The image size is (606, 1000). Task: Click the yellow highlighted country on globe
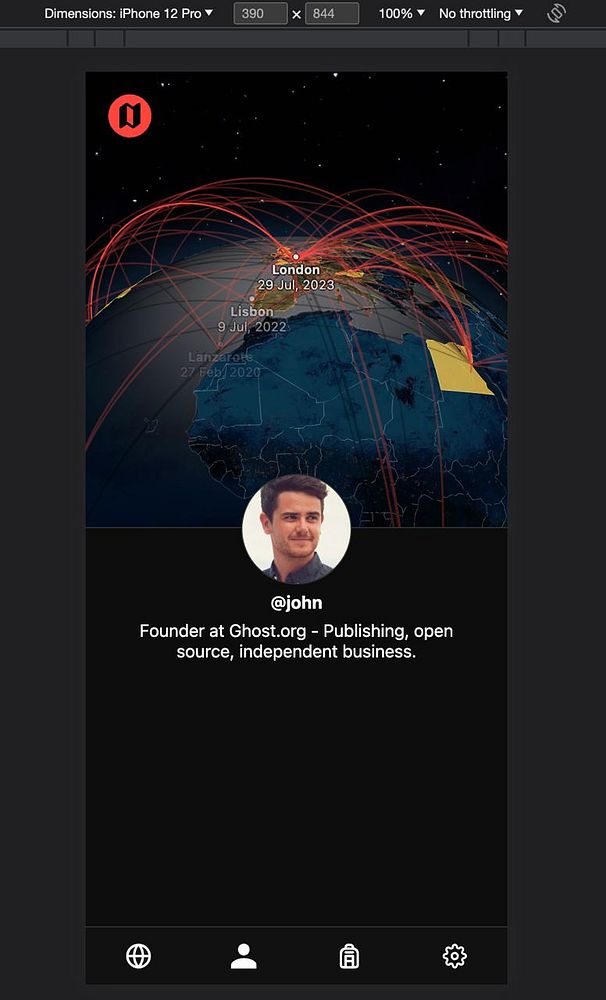tap(456, 367)
